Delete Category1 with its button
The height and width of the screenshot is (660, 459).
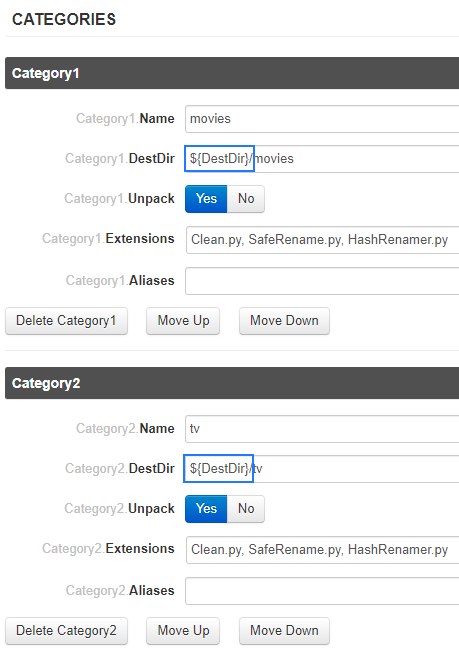66,321
